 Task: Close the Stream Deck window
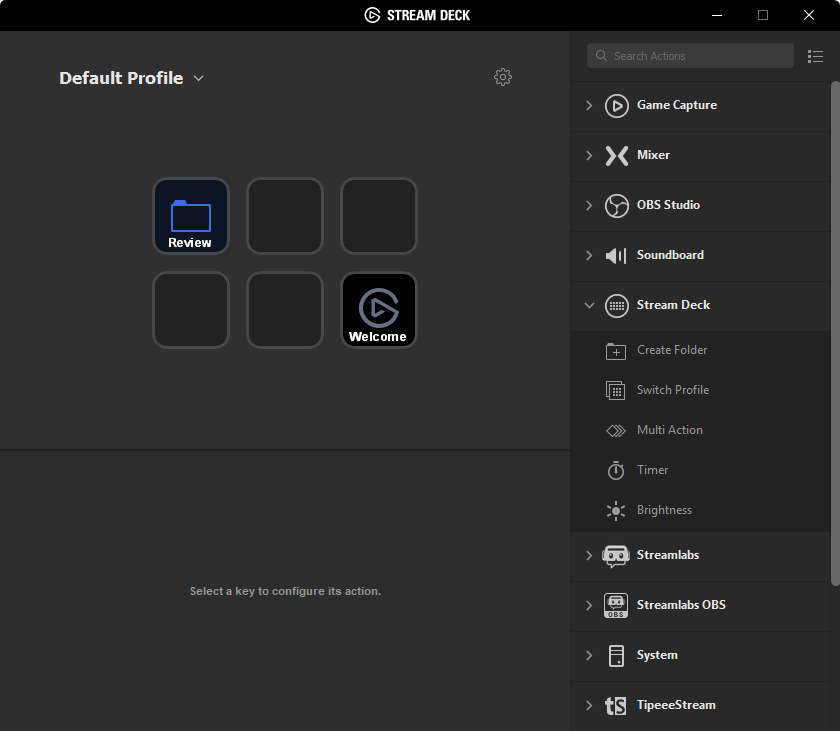tap(809, 15)
